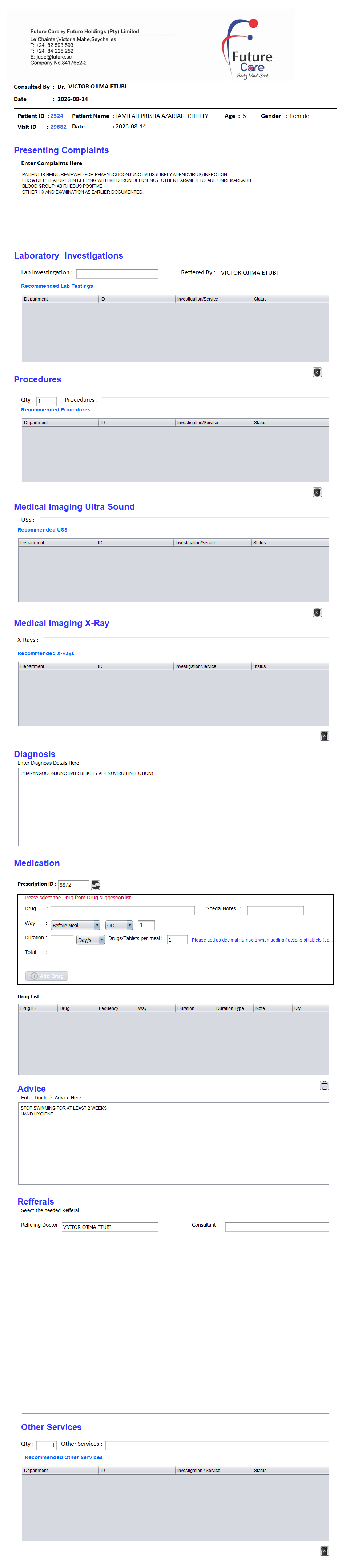Open Recommended USS link
Viewport: 338px width, 1568px height.
pyautogui.click(x=43, y=530)
